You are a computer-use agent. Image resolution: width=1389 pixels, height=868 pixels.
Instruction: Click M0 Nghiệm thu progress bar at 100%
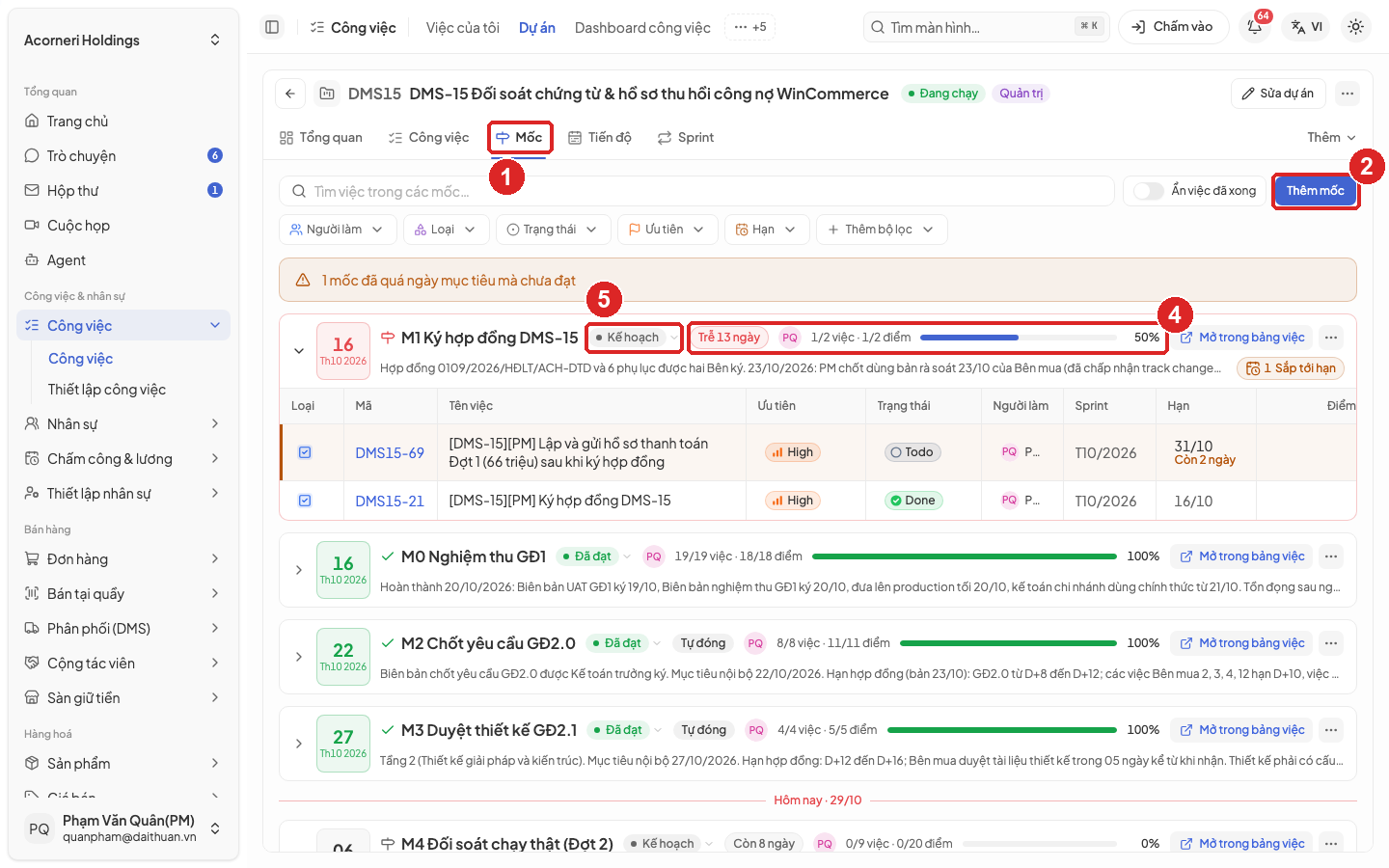965,556
